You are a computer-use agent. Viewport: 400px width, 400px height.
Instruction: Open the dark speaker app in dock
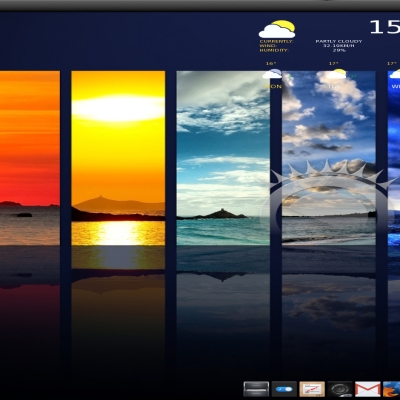[x=340, y=389]
